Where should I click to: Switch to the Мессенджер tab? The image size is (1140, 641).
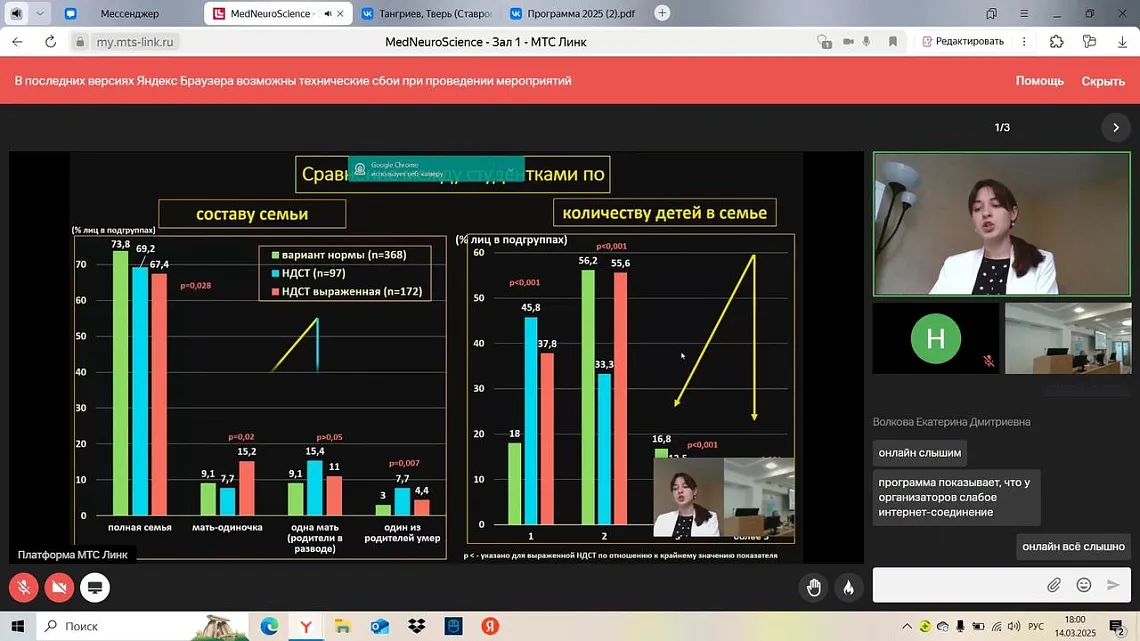click(x=129, y=13)
